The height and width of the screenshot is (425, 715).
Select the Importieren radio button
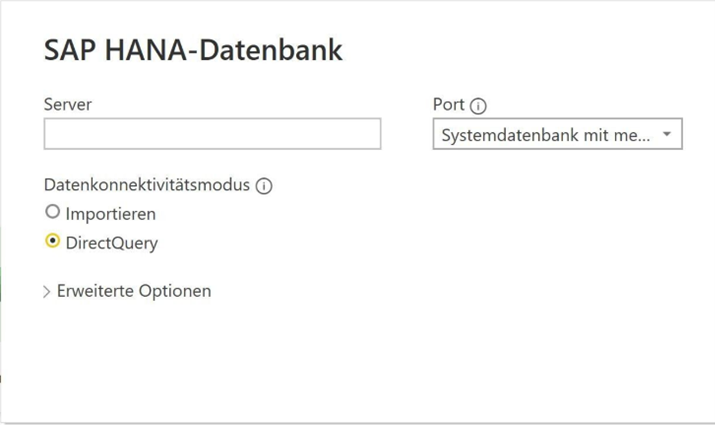coord(52,212)
